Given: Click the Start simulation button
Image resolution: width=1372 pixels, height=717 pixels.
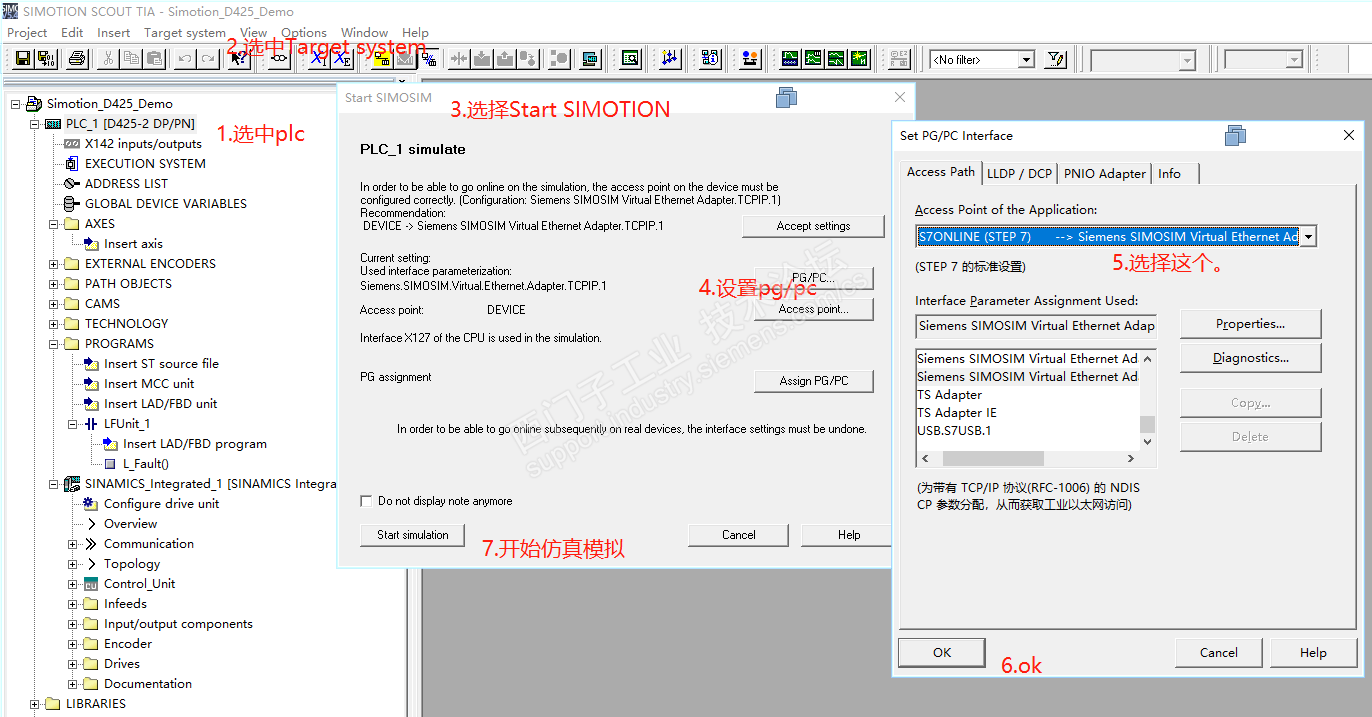Looking at the screenshot, I should [x=412, y=535].
